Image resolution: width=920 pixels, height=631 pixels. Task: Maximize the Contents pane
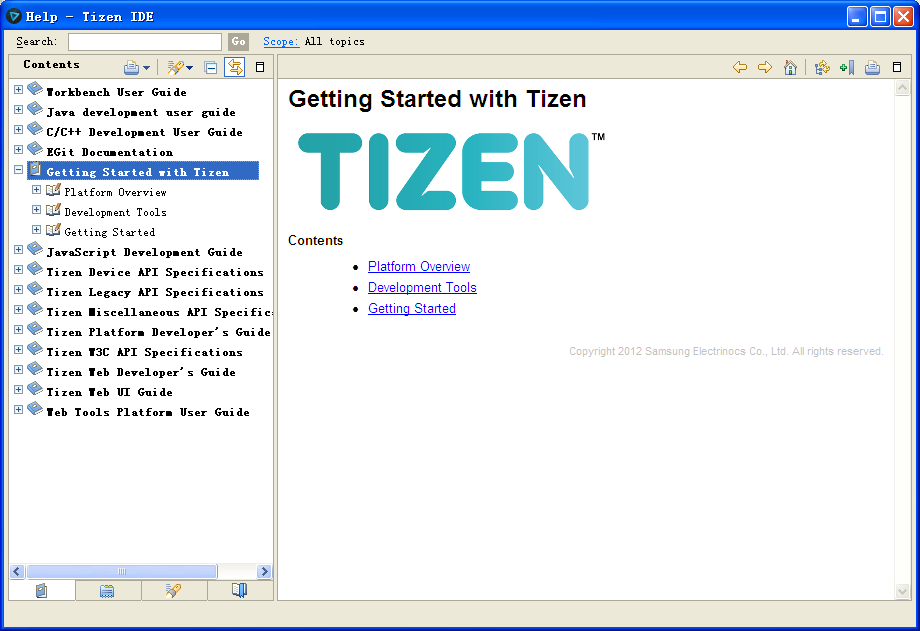tap(260, 68)
